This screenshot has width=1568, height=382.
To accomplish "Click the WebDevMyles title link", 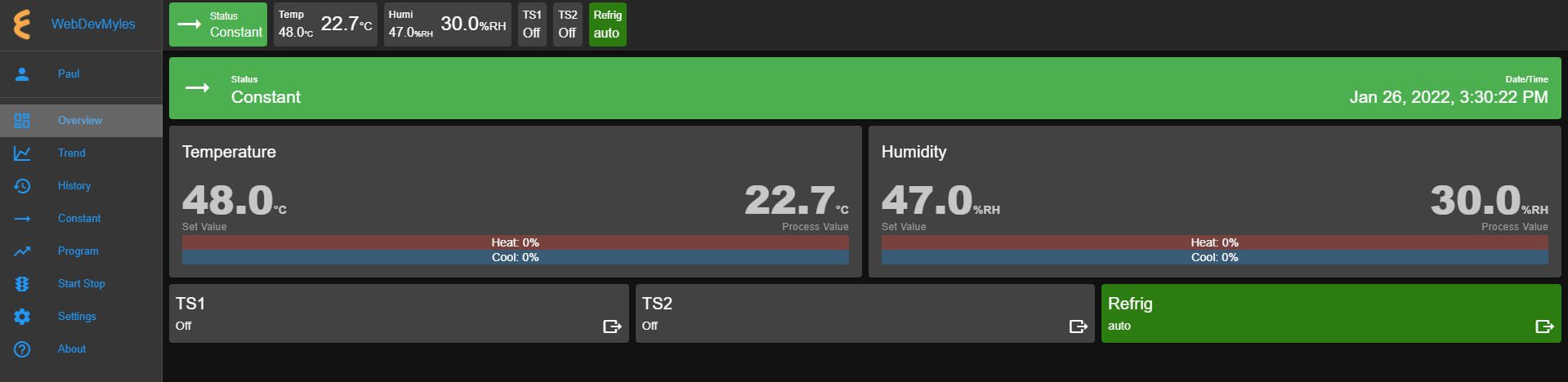I will (x=93, y=24).
